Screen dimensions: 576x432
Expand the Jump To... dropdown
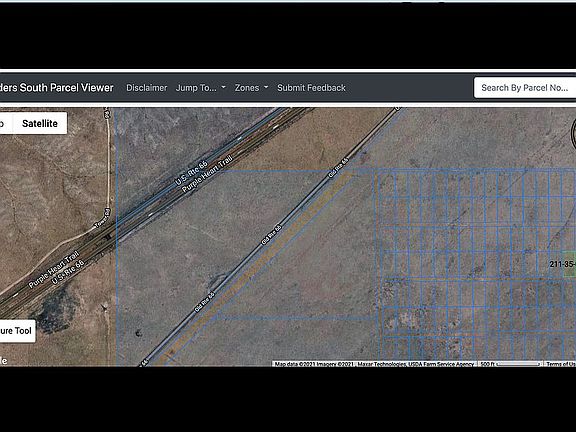pyautogui.click(x=201, y=88)
